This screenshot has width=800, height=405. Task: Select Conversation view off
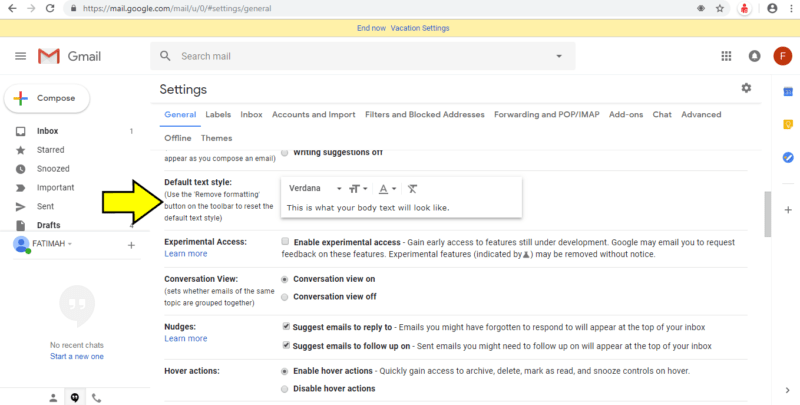pyautogui.click(x=285, y=297)
